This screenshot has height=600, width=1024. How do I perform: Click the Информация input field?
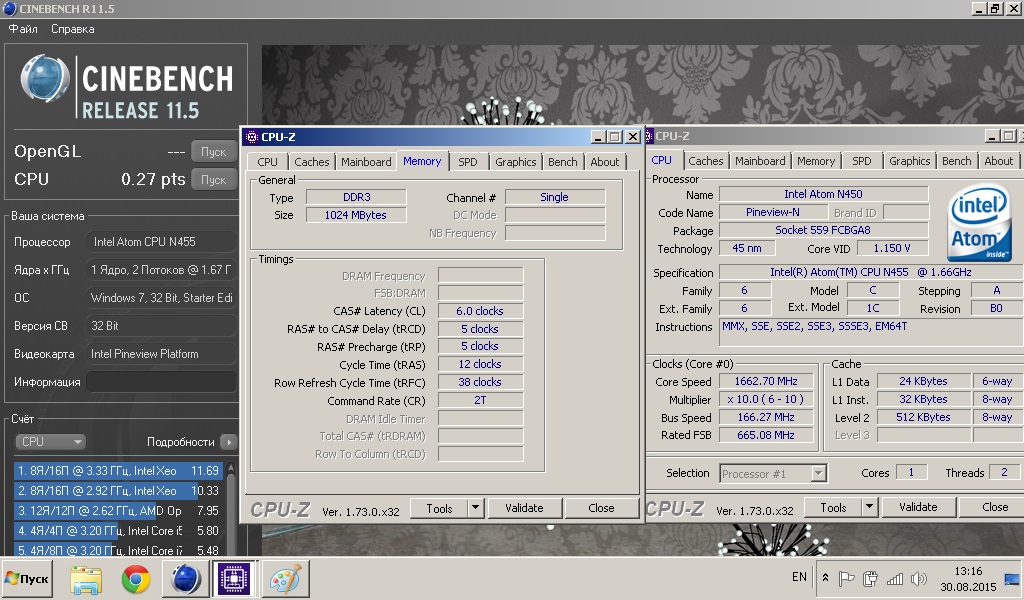coord(161,382)
